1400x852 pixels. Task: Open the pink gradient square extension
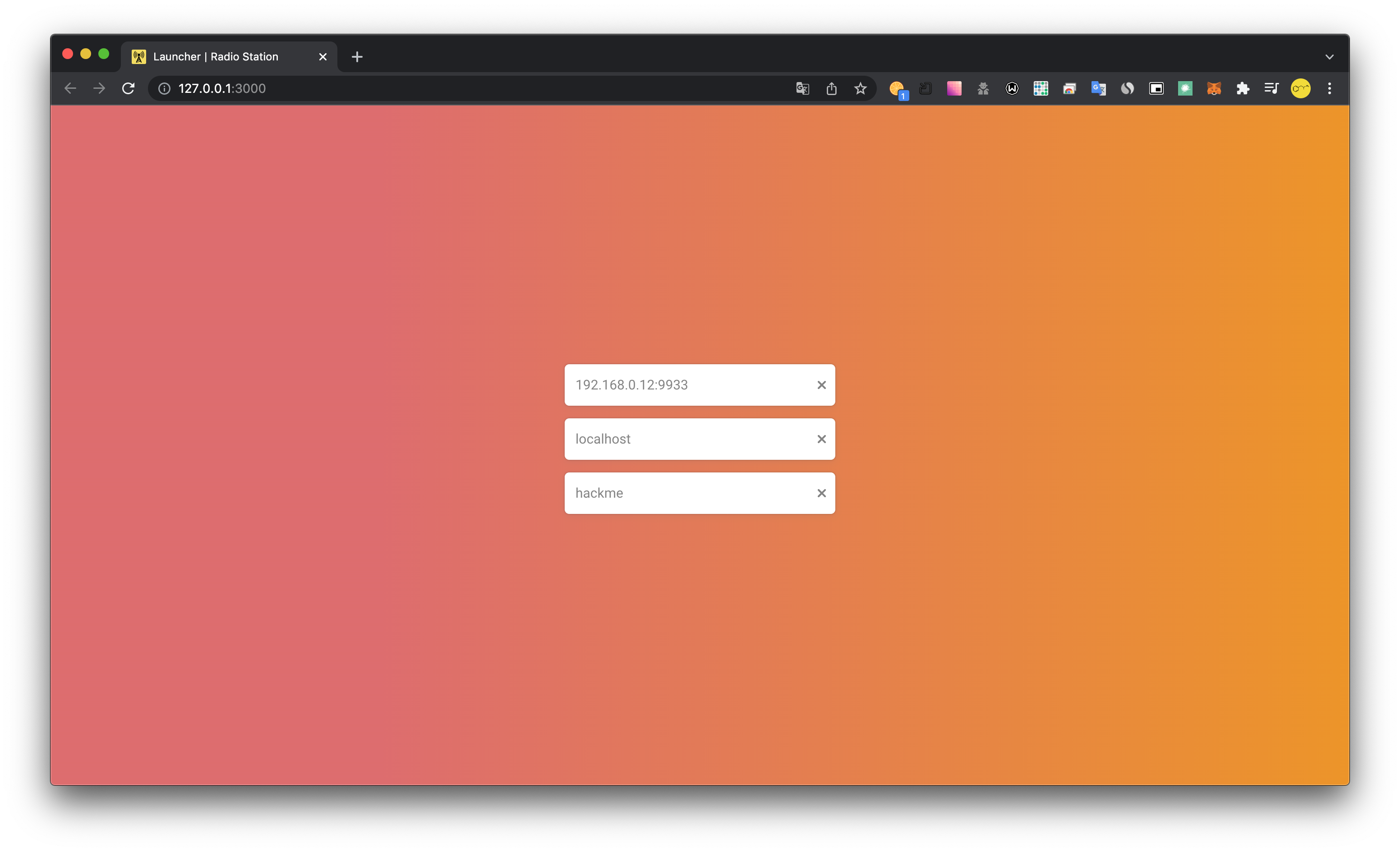click(x=954, y=88)
